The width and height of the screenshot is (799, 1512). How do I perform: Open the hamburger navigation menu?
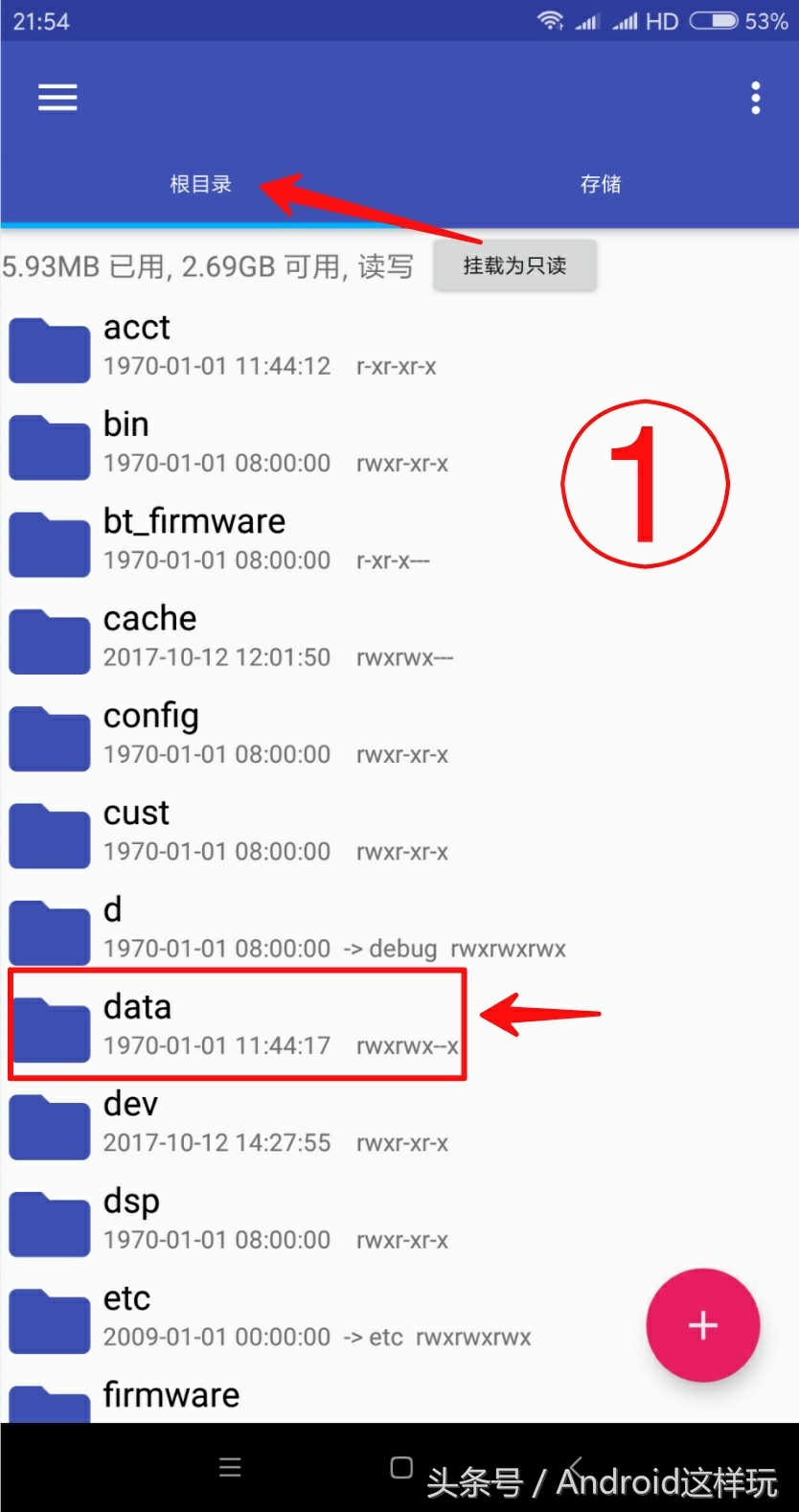[x=57, y=97]
